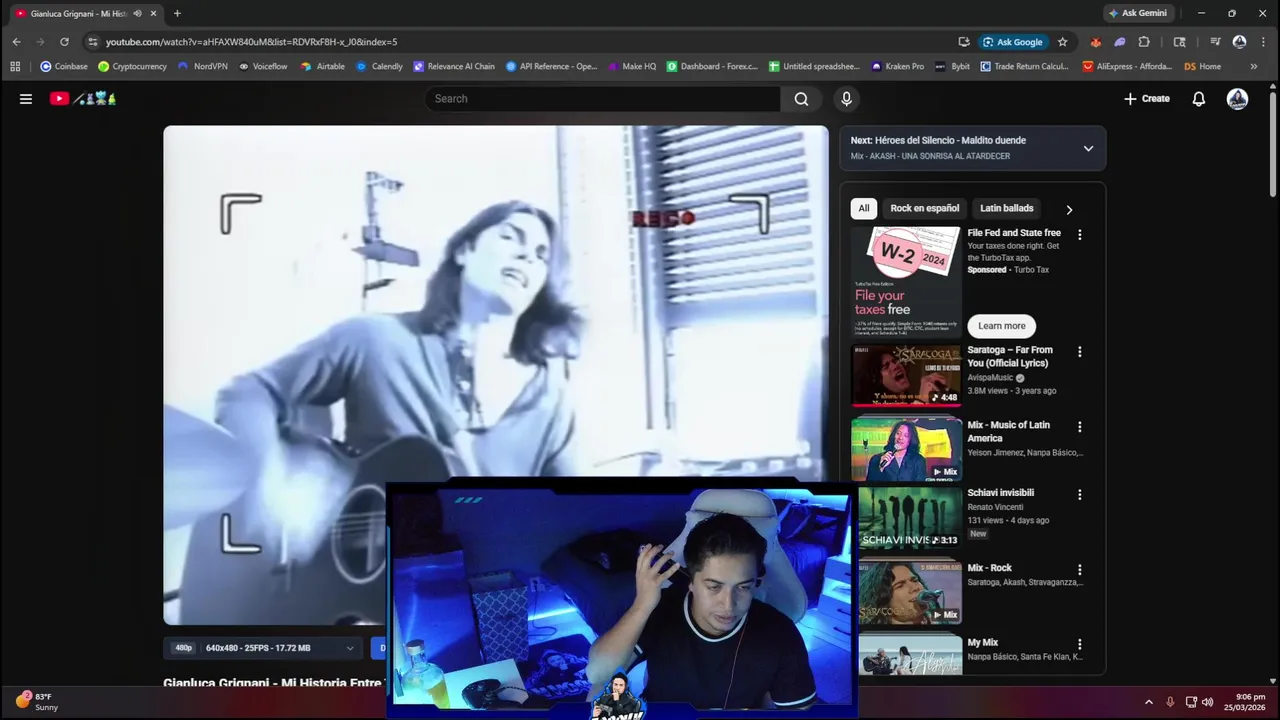Open the File Fed and State free ad thumbnail
This screenshot has height=720, width=1280.
point(906,283)
